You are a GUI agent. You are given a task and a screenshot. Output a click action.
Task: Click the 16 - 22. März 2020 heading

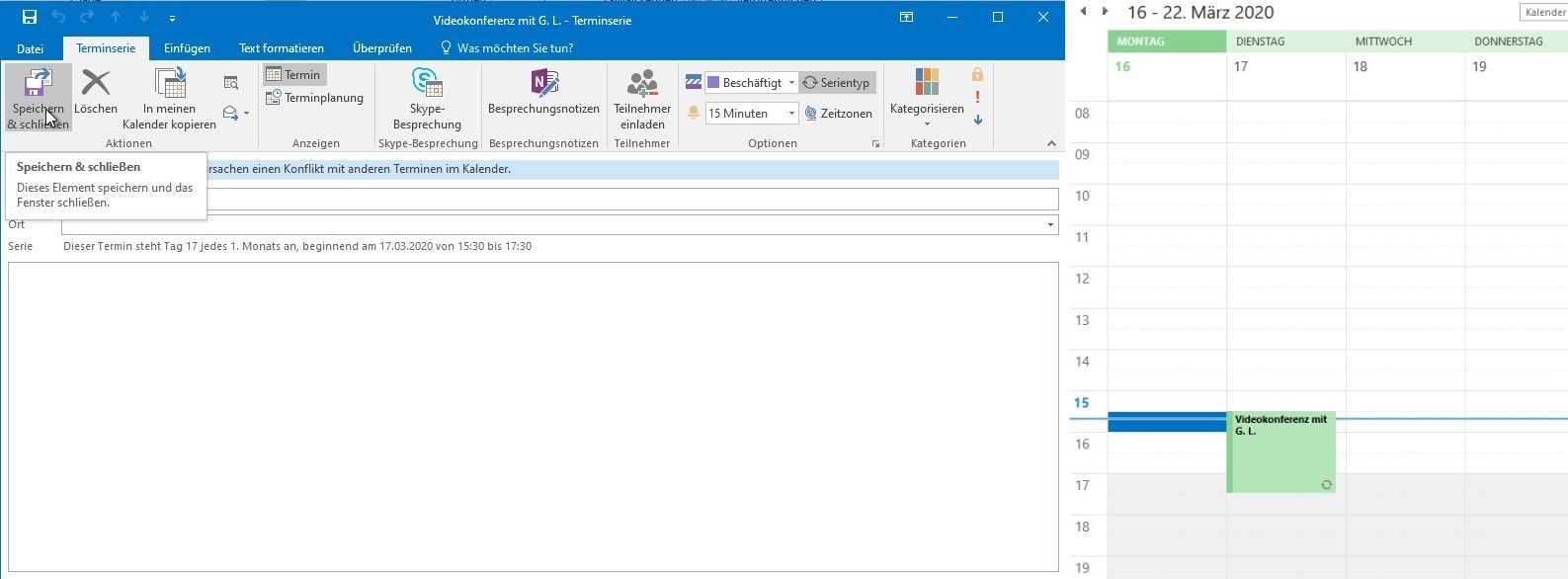click(1200, 13)
